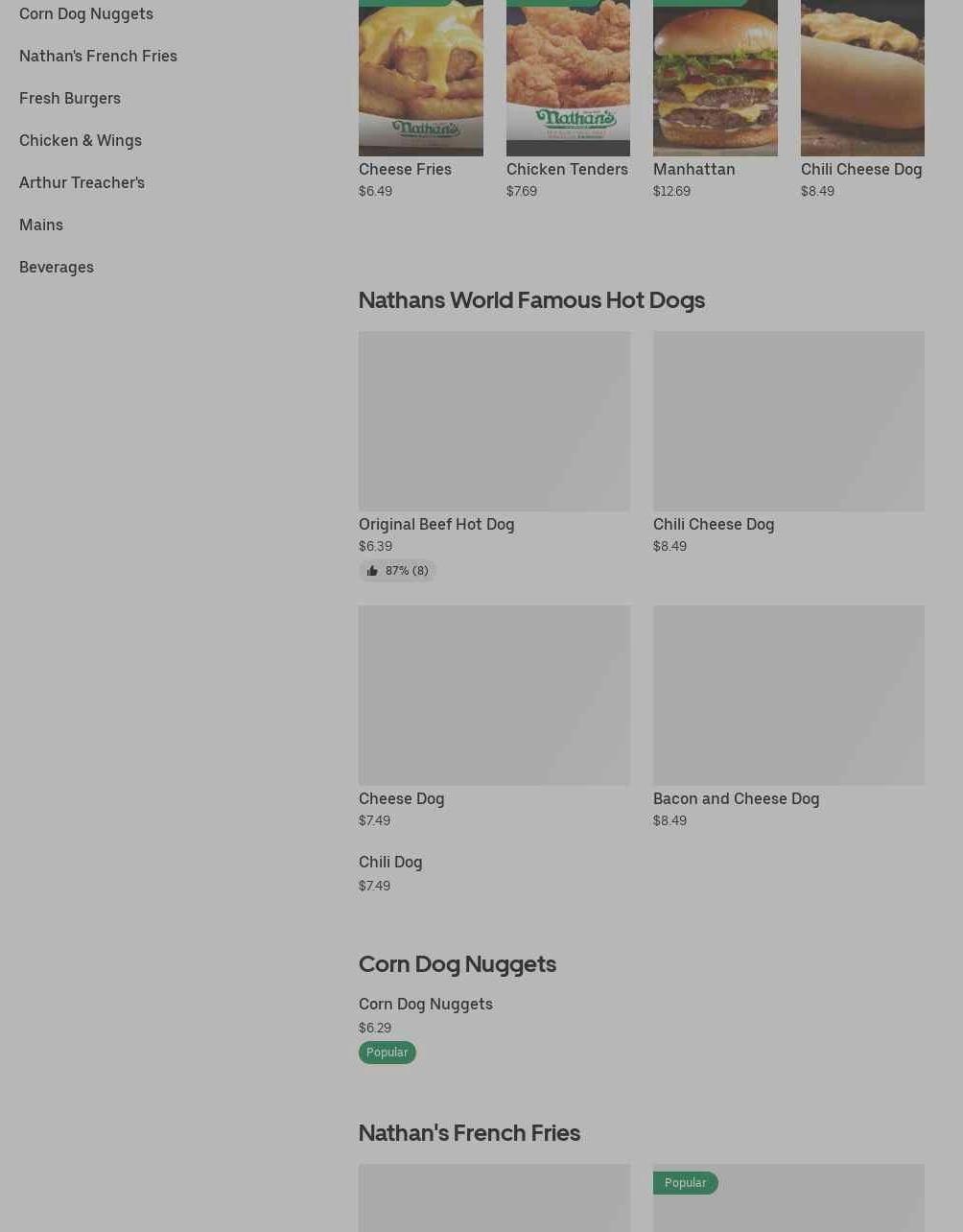The image size is (963, 1232).
Task: Select the Cheese Dog item title
Action: (x=401, y=798)
